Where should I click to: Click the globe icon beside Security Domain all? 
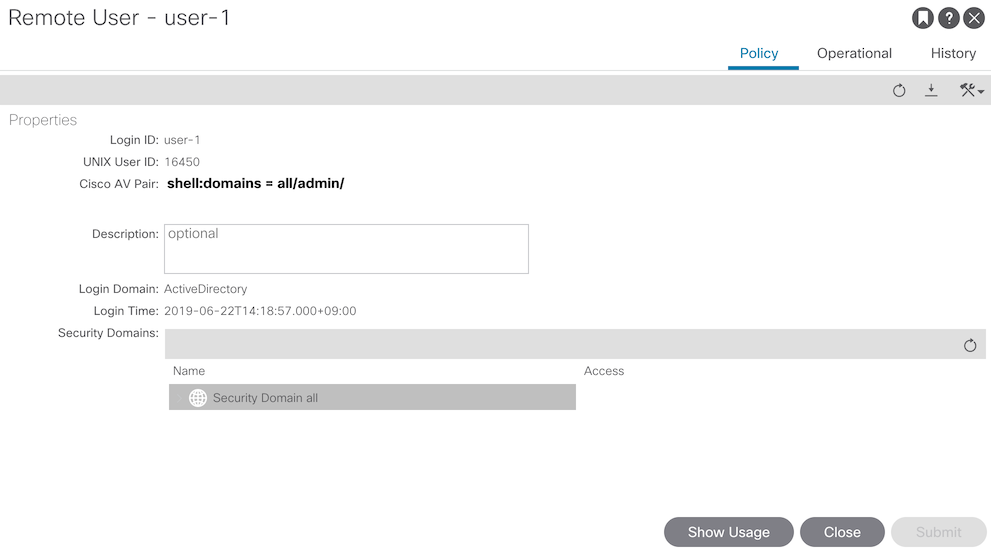198,398
